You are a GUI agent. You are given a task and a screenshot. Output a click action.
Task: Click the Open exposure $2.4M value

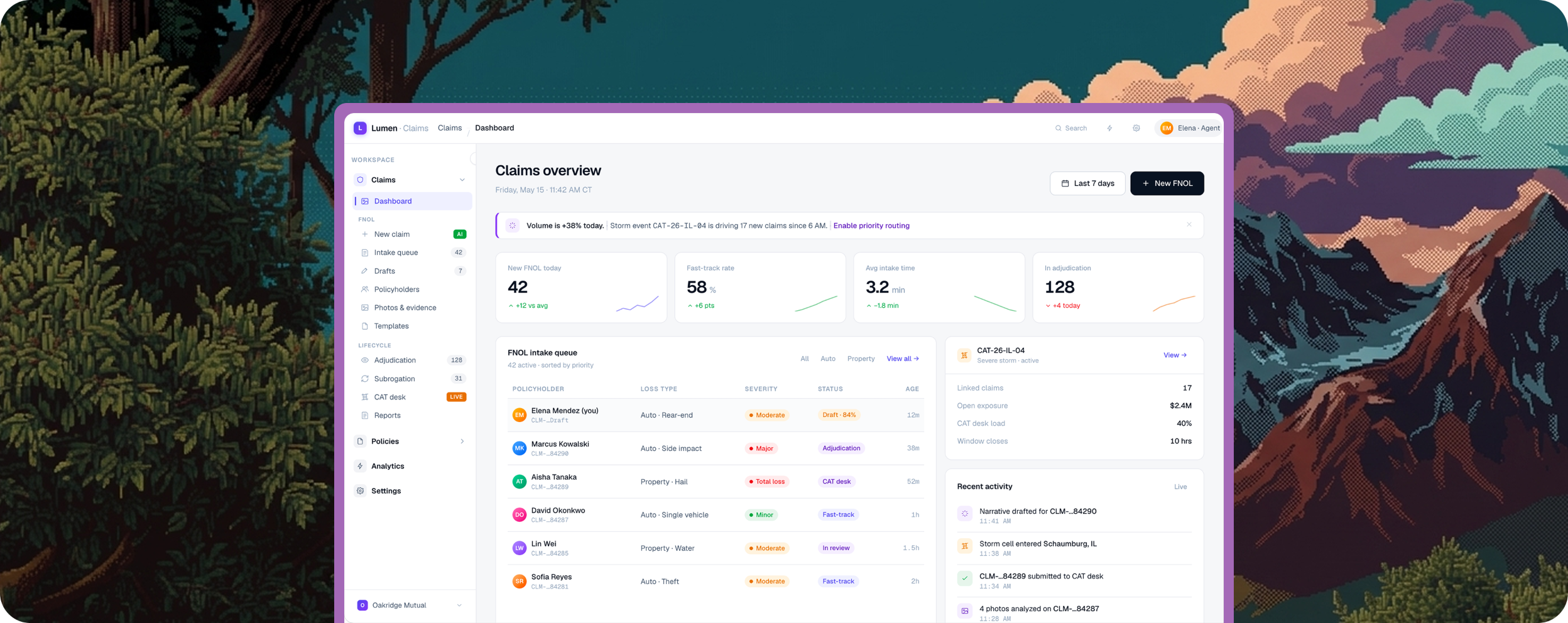pos(1180,406)
